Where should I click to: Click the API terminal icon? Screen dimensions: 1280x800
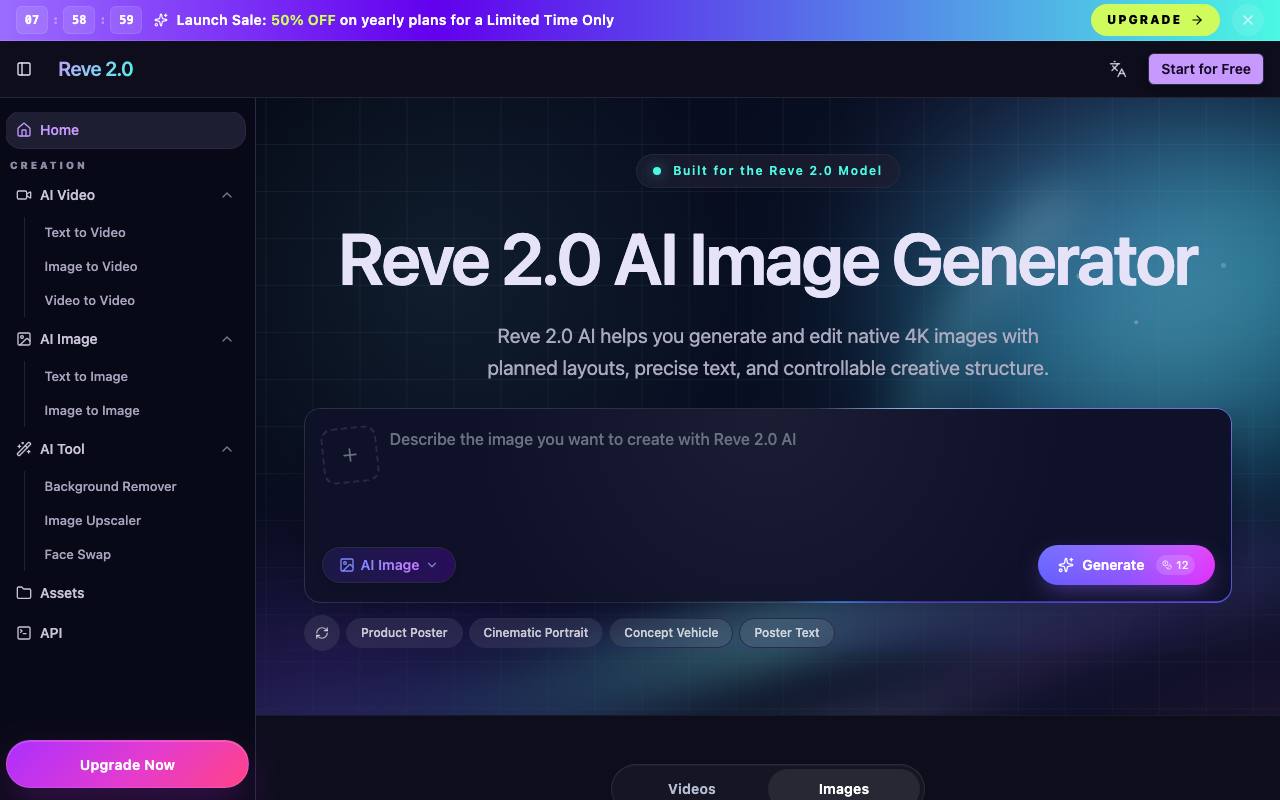[x=24, y=633]
